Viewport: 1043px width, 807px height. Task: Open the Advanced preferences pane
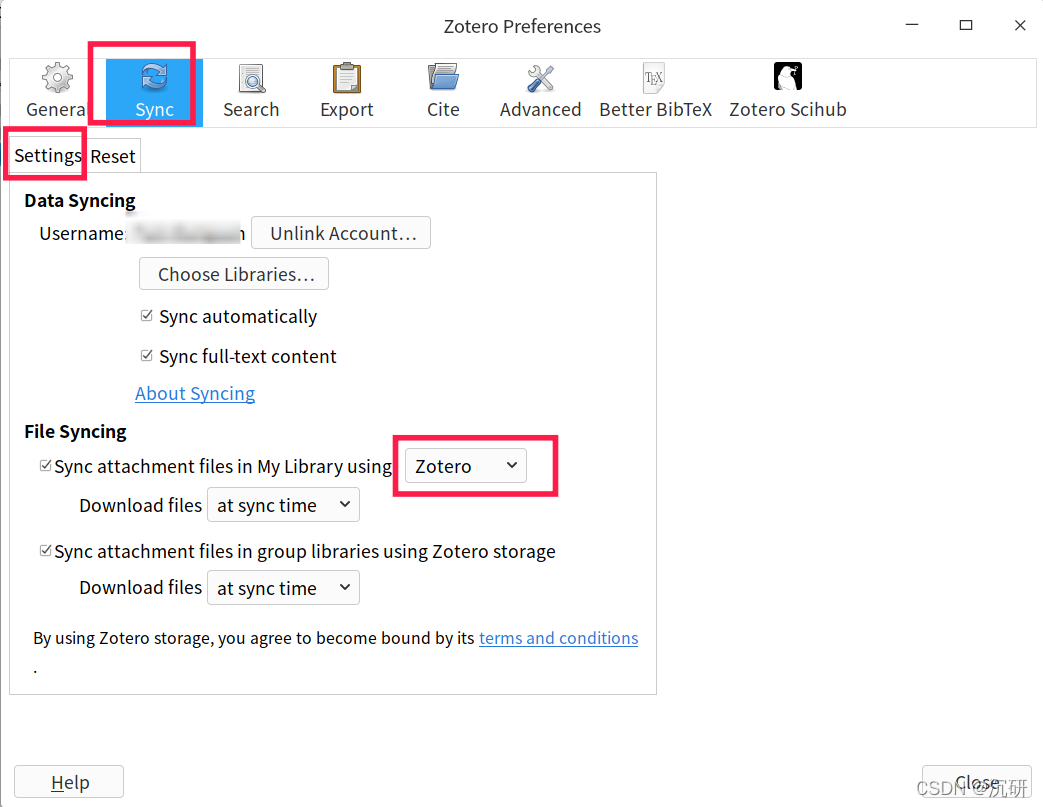coord(540,92)
